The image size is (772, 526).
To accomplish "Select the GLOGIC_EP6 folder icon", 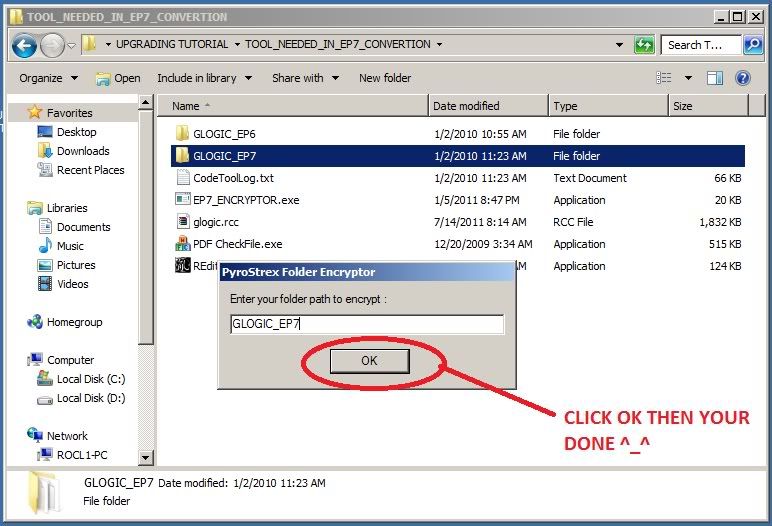I will [x=182, y=134].
